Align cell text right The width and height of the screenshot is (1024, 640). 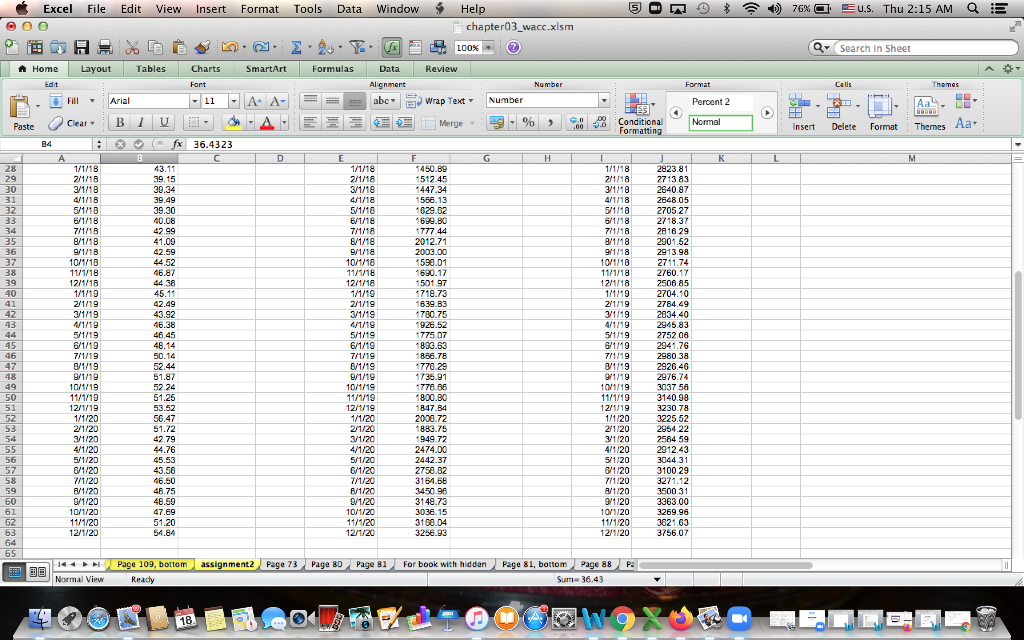[355, 122]
